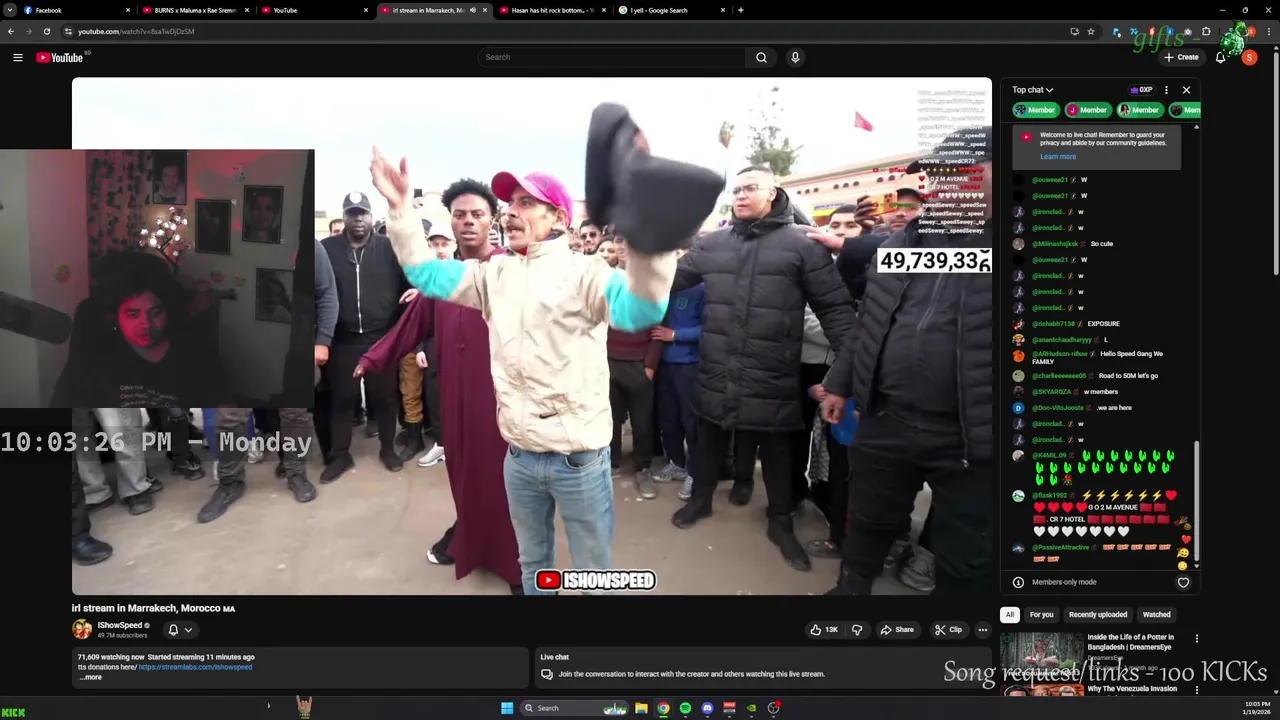
Task: Close the live chat panel with X
Action: [1186, 90]
